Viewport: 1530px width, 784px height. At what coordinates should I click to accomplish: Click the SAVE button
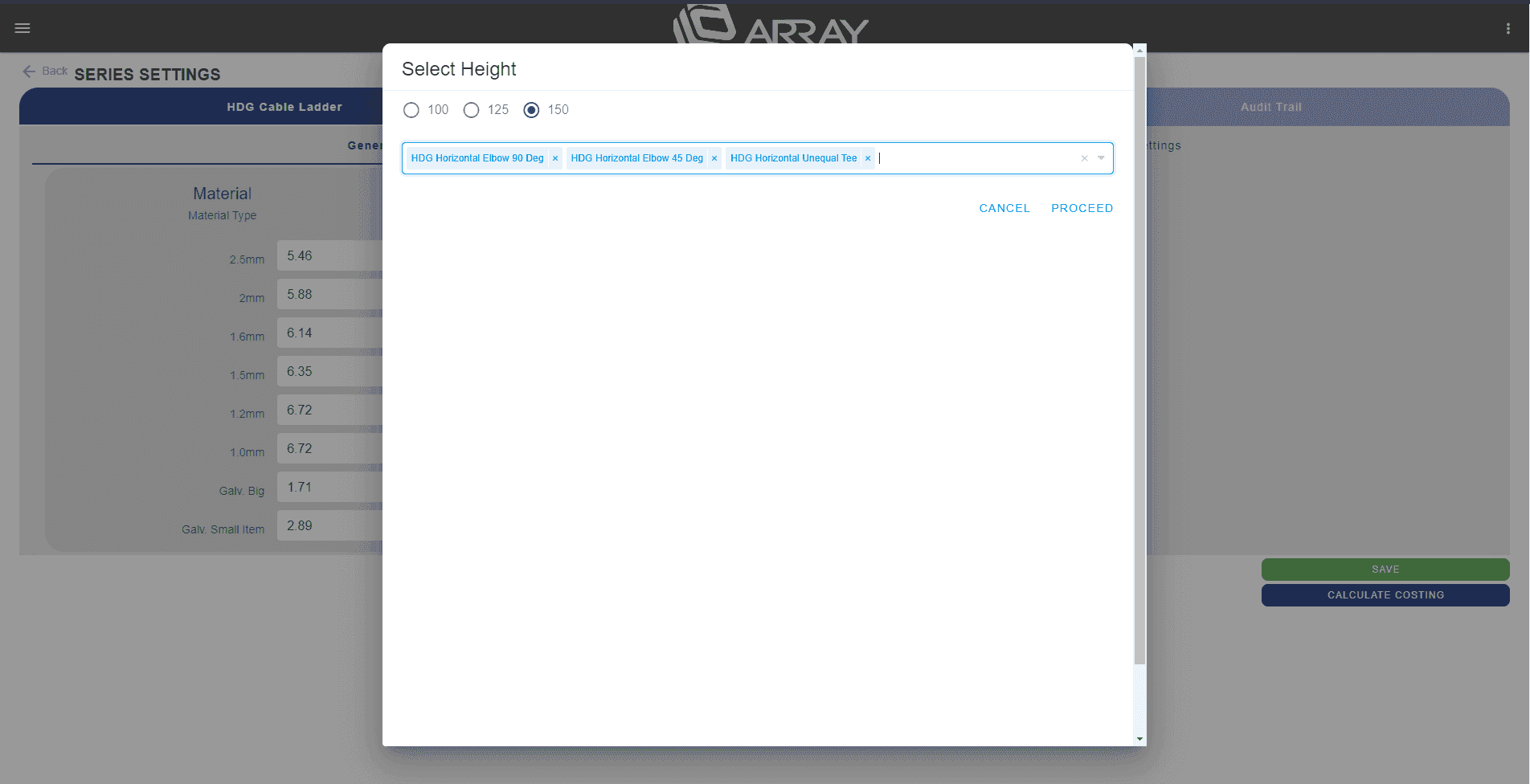tap(1384, 570)
